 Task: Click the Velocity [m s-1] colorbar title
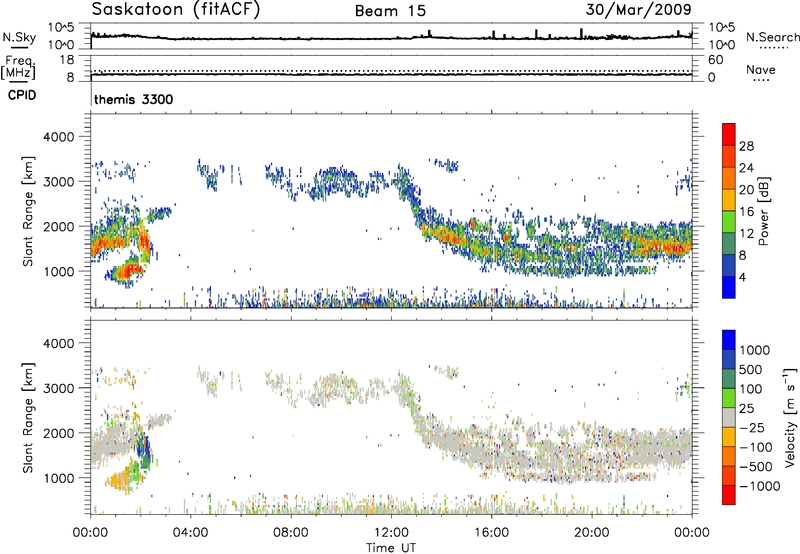pyautogui.click(x=790, y=417)
